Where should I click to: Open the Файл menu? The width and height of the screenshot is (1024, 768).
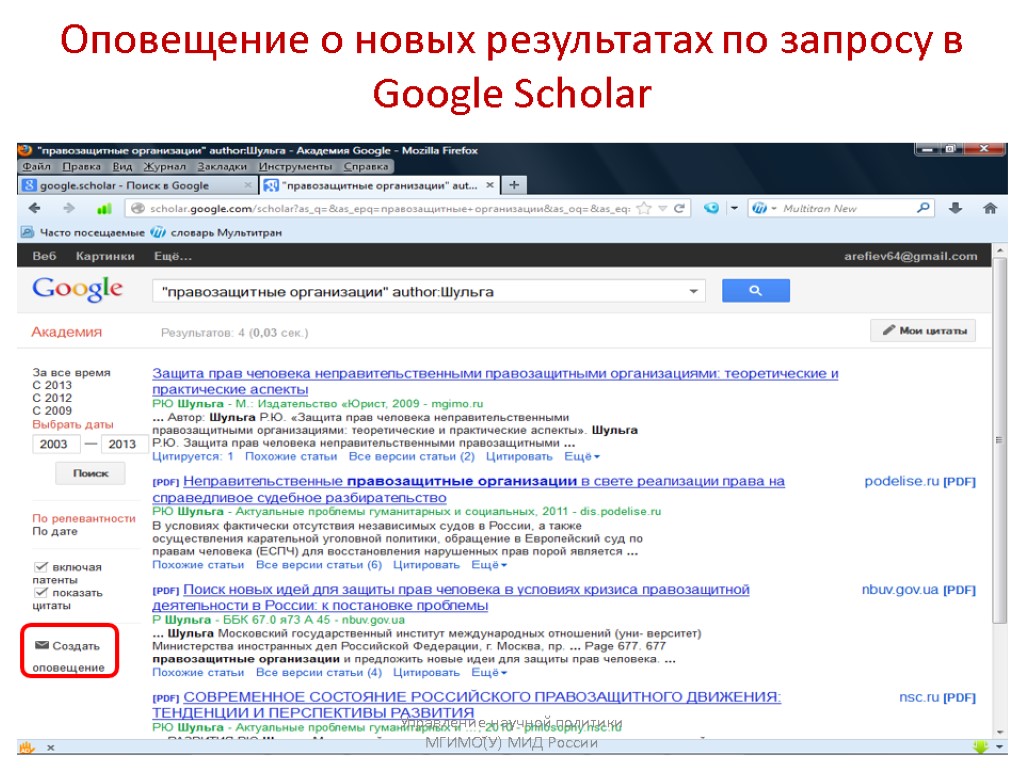pyautogui.click(x=37, y=167)
